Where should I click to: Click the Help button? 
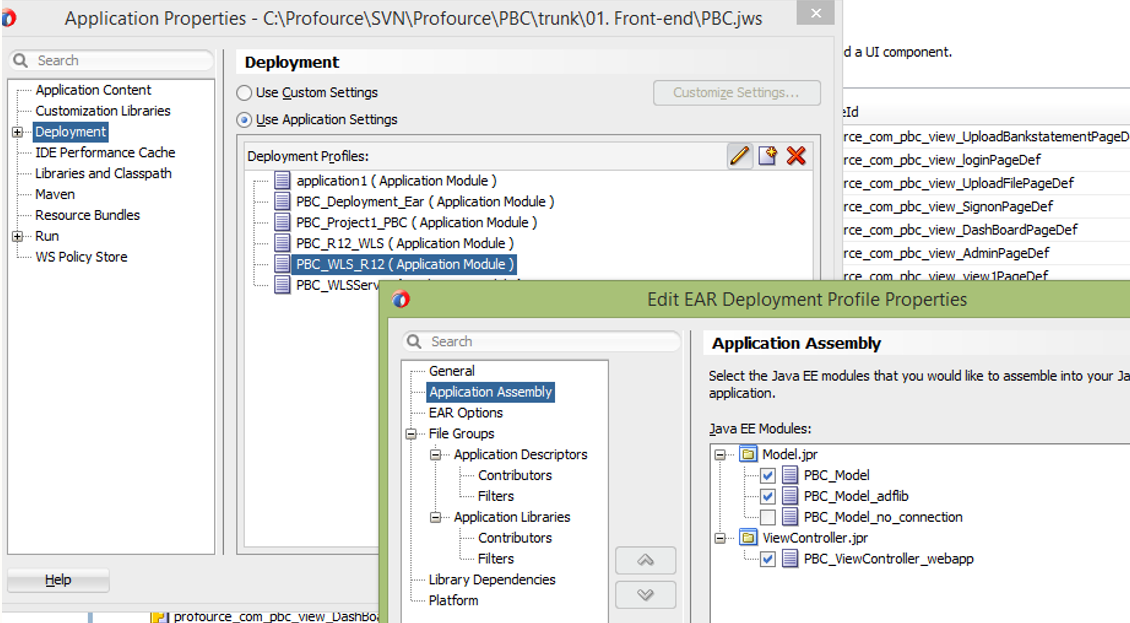58,580
